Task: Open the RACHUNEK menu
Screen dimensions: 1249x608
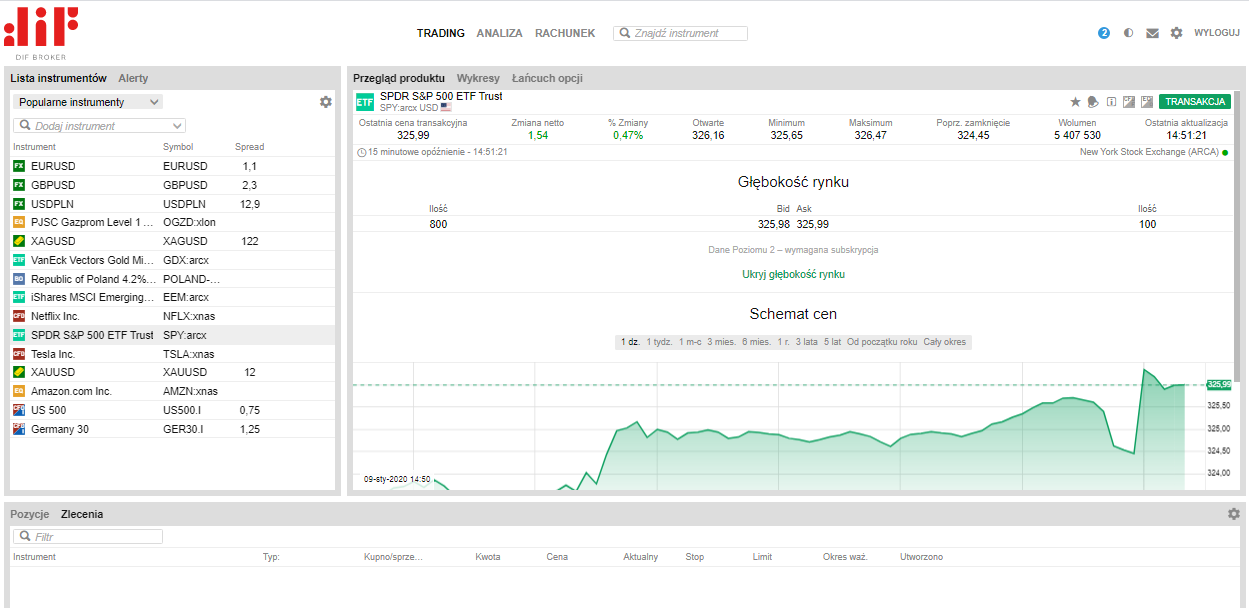Action: 565,33
